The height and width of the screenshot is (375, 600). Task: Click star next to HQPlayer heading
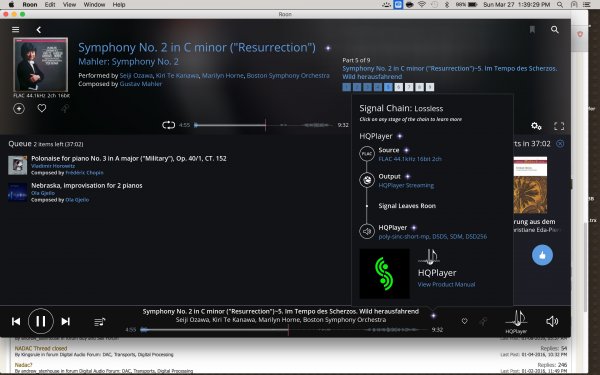point(399,136)
